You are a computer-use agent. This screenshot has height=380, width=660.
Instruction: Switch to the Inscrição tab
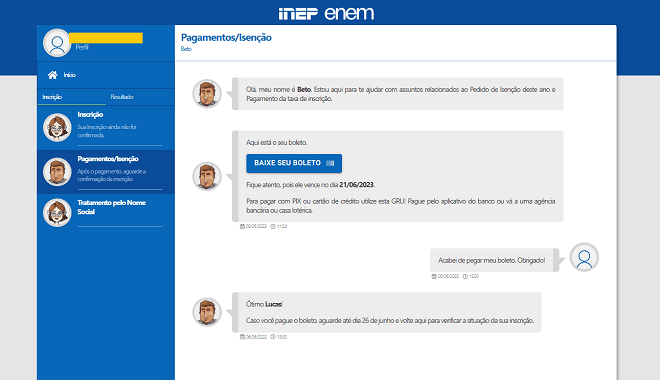52,97
